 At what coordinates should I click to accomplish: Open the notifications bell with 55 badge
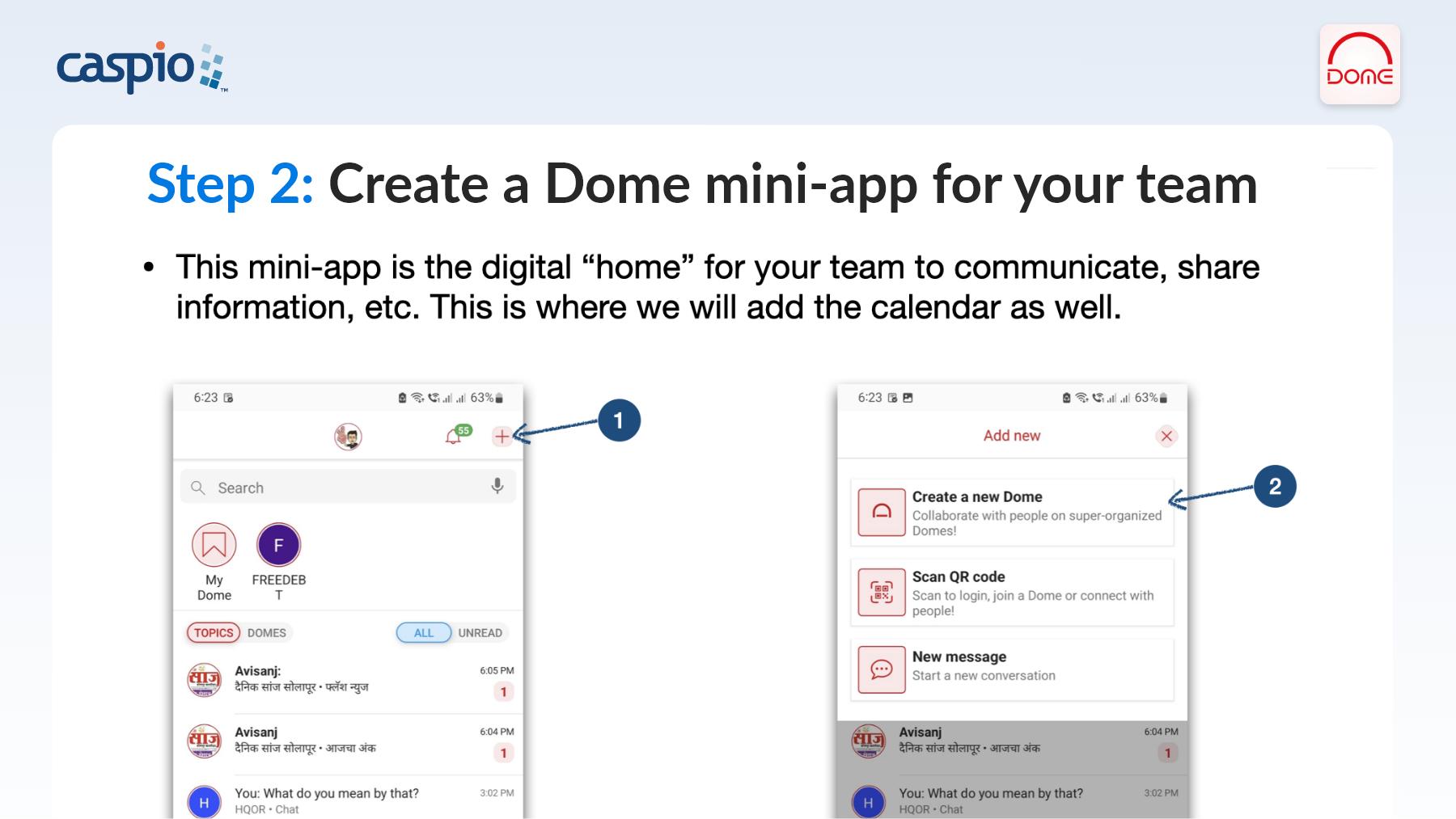pyautogui.click(x=457, y=435)
